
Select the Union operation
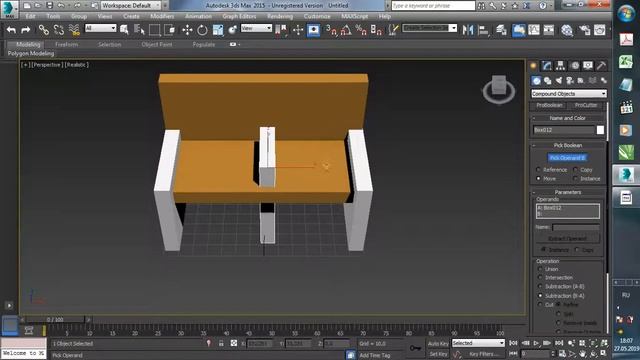click(540, 269)
